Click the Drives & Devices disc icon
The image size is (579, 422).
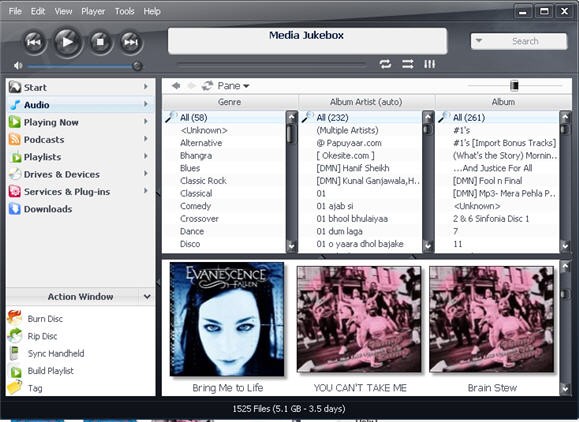(x=15, y=174)
